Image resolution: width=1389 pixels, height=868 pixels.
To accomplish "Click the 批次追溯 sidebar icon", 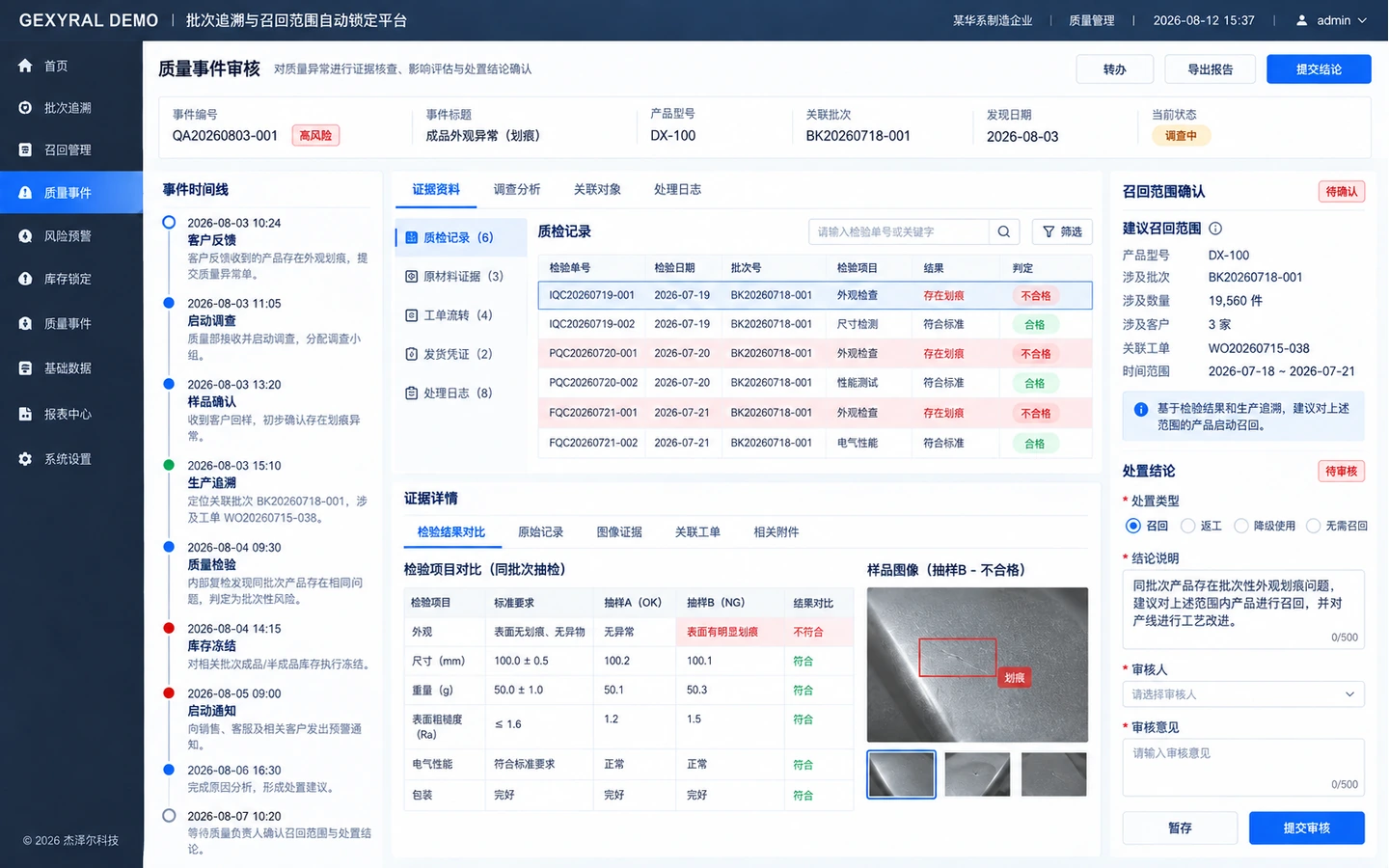I will click(25, 108).
